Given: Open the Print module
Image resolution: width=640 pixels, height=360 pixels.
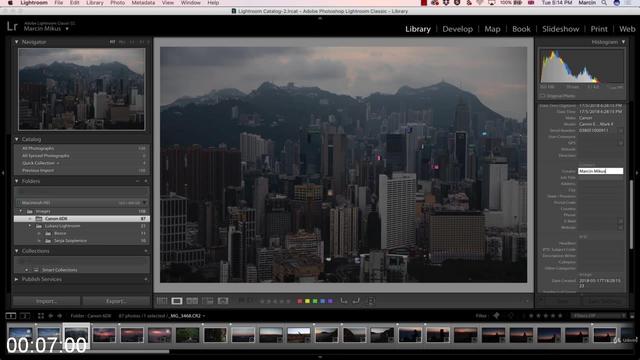Looking at the screenshot, I should 599,29.
